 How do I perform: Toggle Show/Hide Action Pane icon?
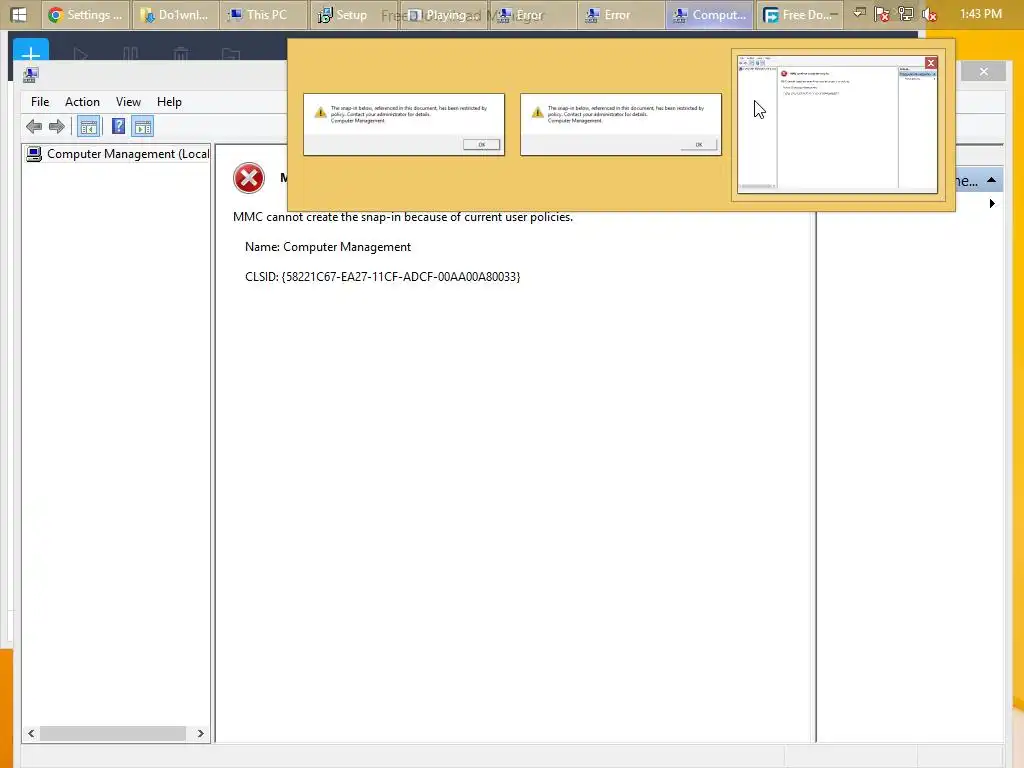click(x=142, y=127)
